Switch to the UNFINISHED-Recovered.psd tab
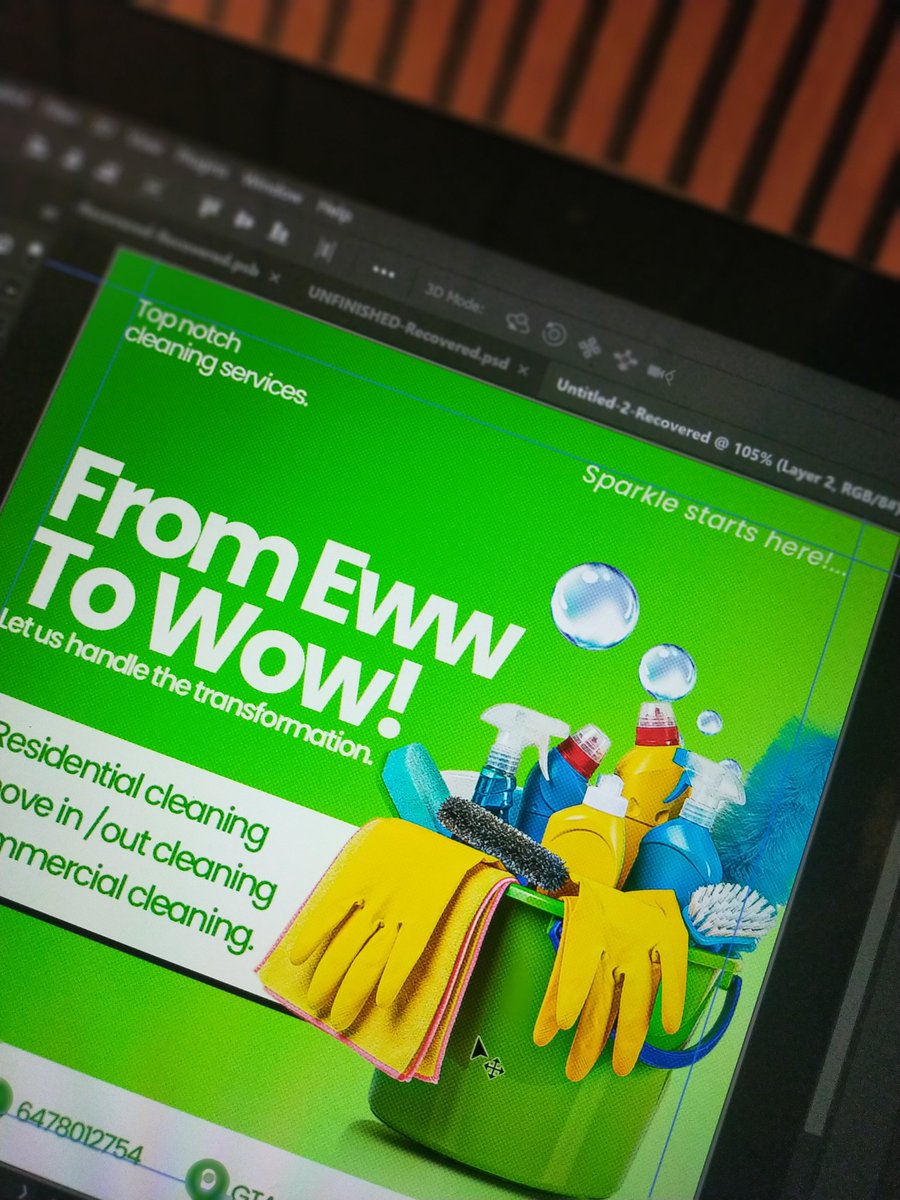This screenshot has height=1200, width=900. pyautogui.click(x=408, y=326)
